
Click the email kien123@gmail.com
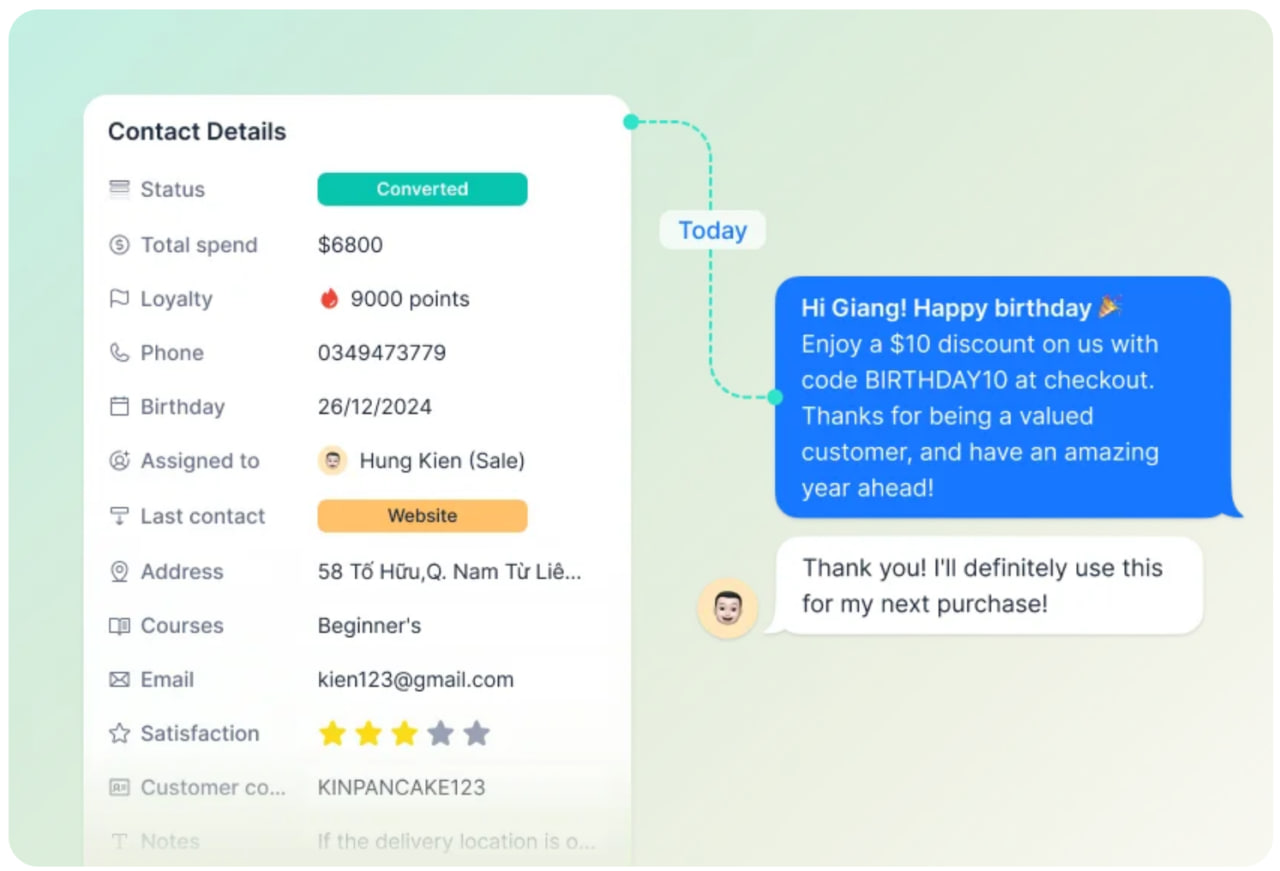pos(416,680)
